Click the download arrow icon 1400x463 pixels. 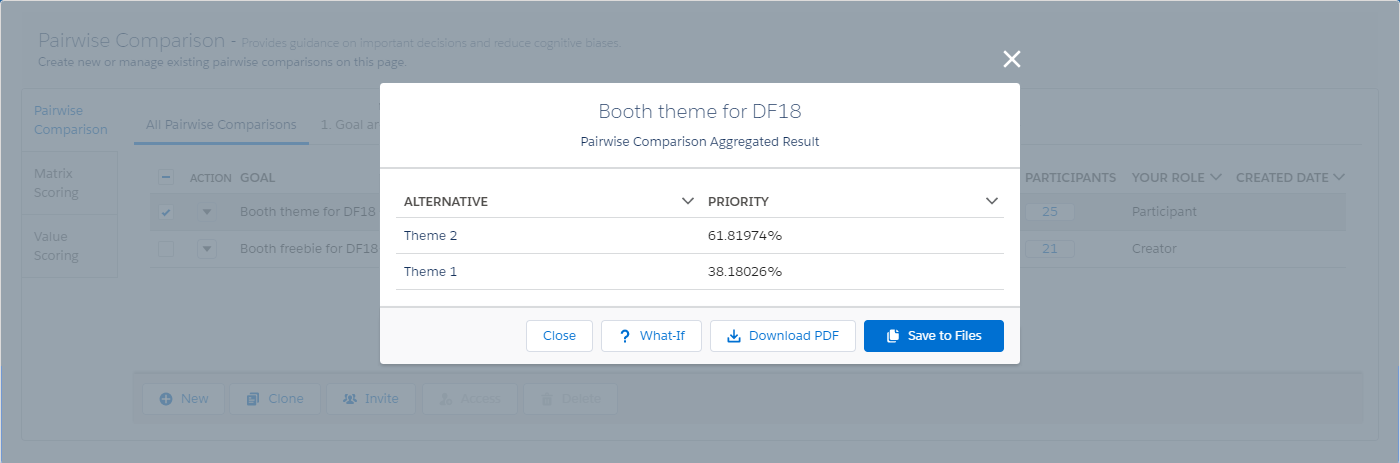733,336
